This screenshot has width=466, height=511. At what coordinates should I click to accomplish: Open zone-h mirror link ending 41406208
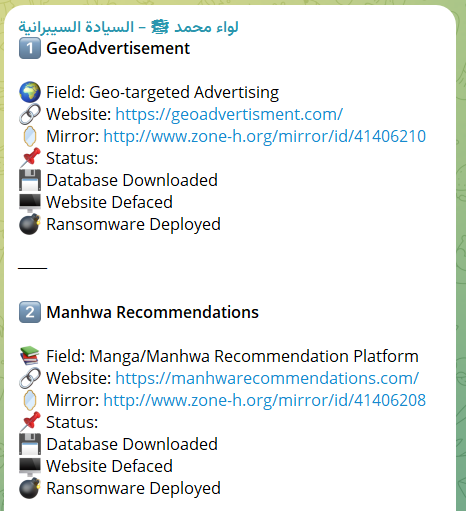265,400
